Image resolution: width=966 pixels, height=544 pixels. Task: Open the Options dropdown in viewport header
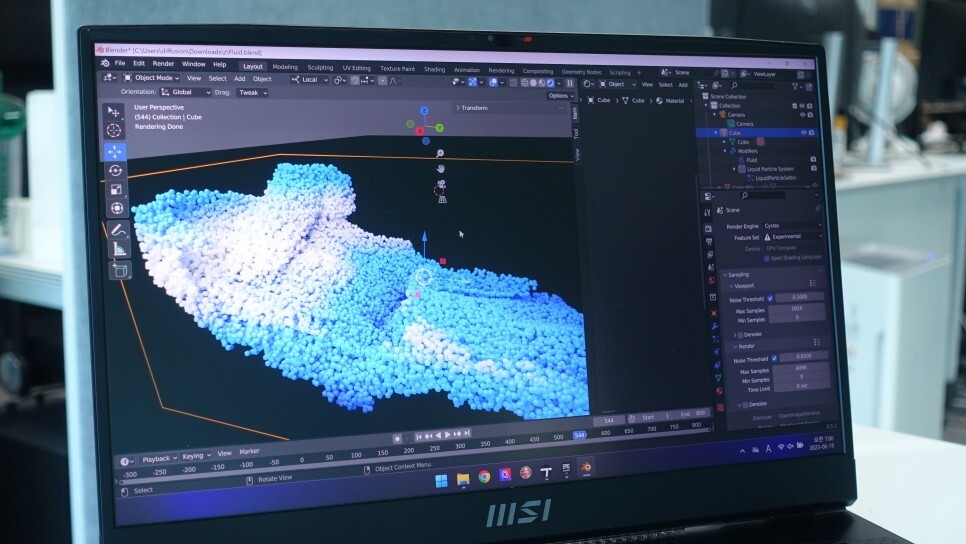(561, 95)
